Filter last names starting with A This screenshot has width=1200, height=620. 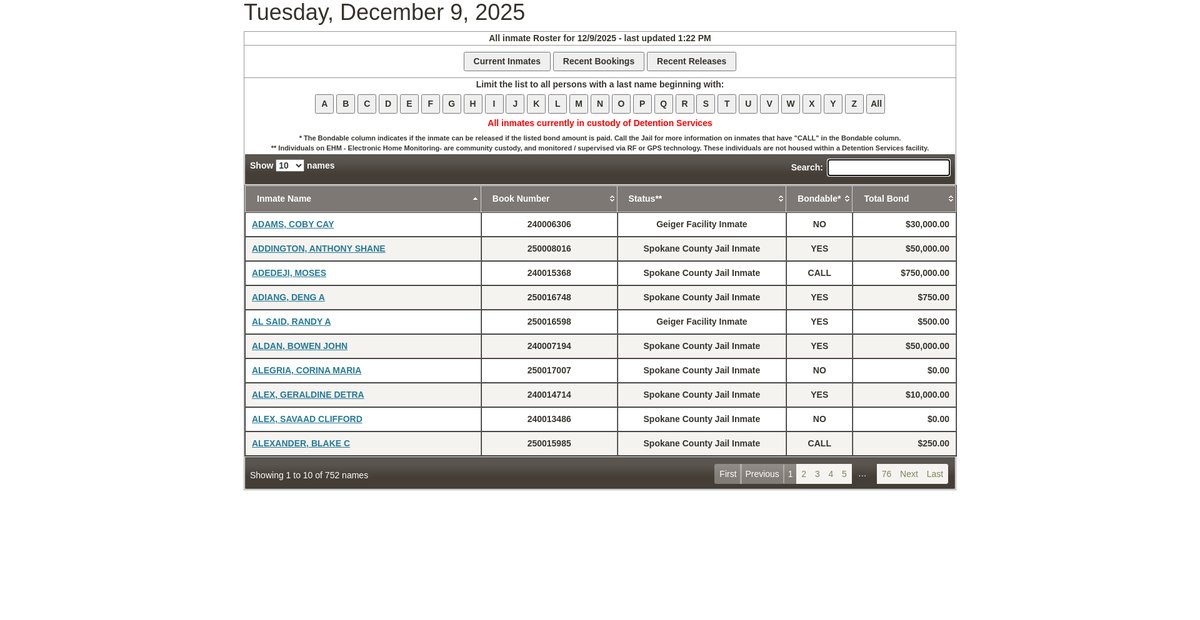click(x=324, y=104)
